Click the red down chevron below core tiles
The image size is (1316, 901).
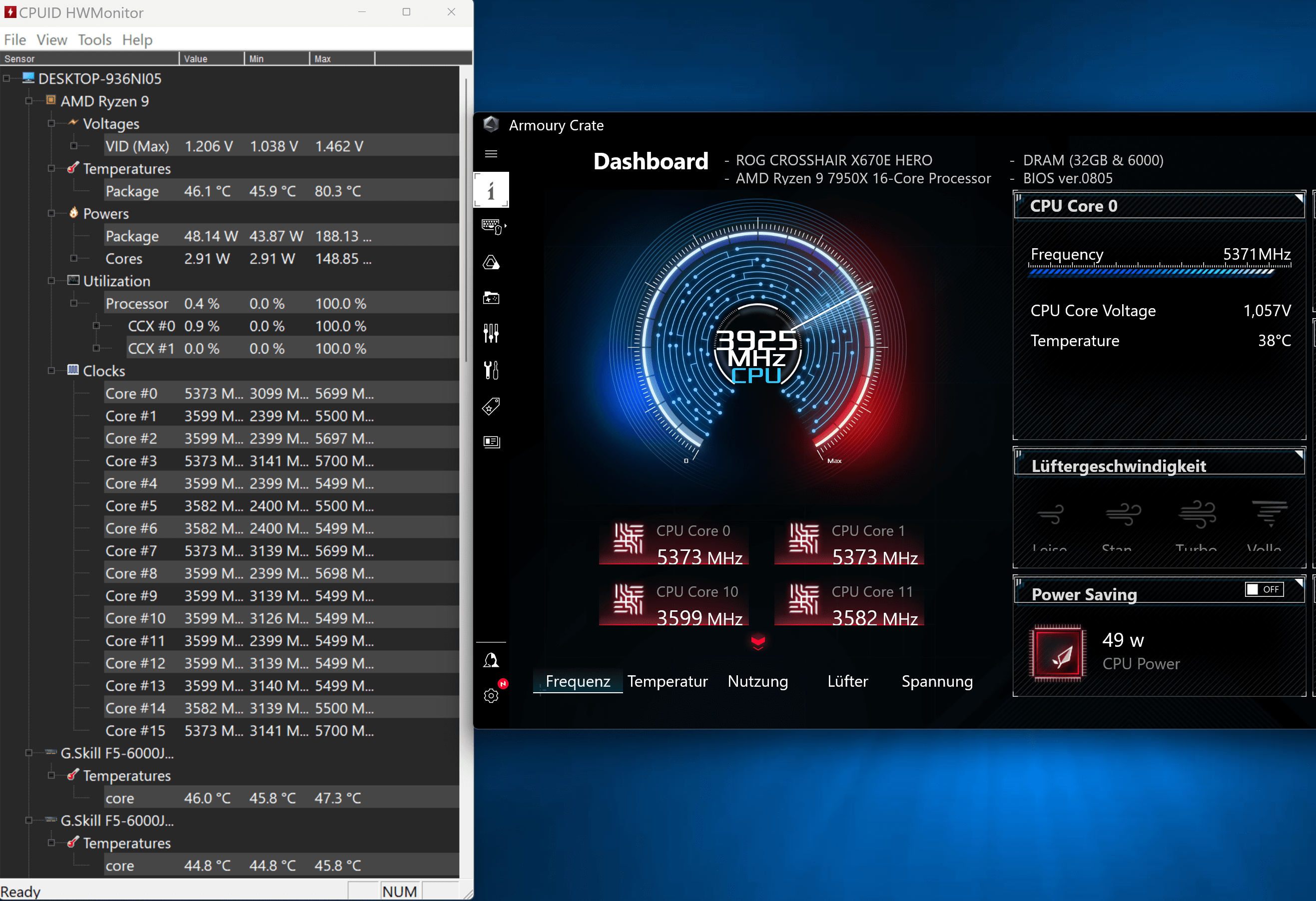[757, 642]
